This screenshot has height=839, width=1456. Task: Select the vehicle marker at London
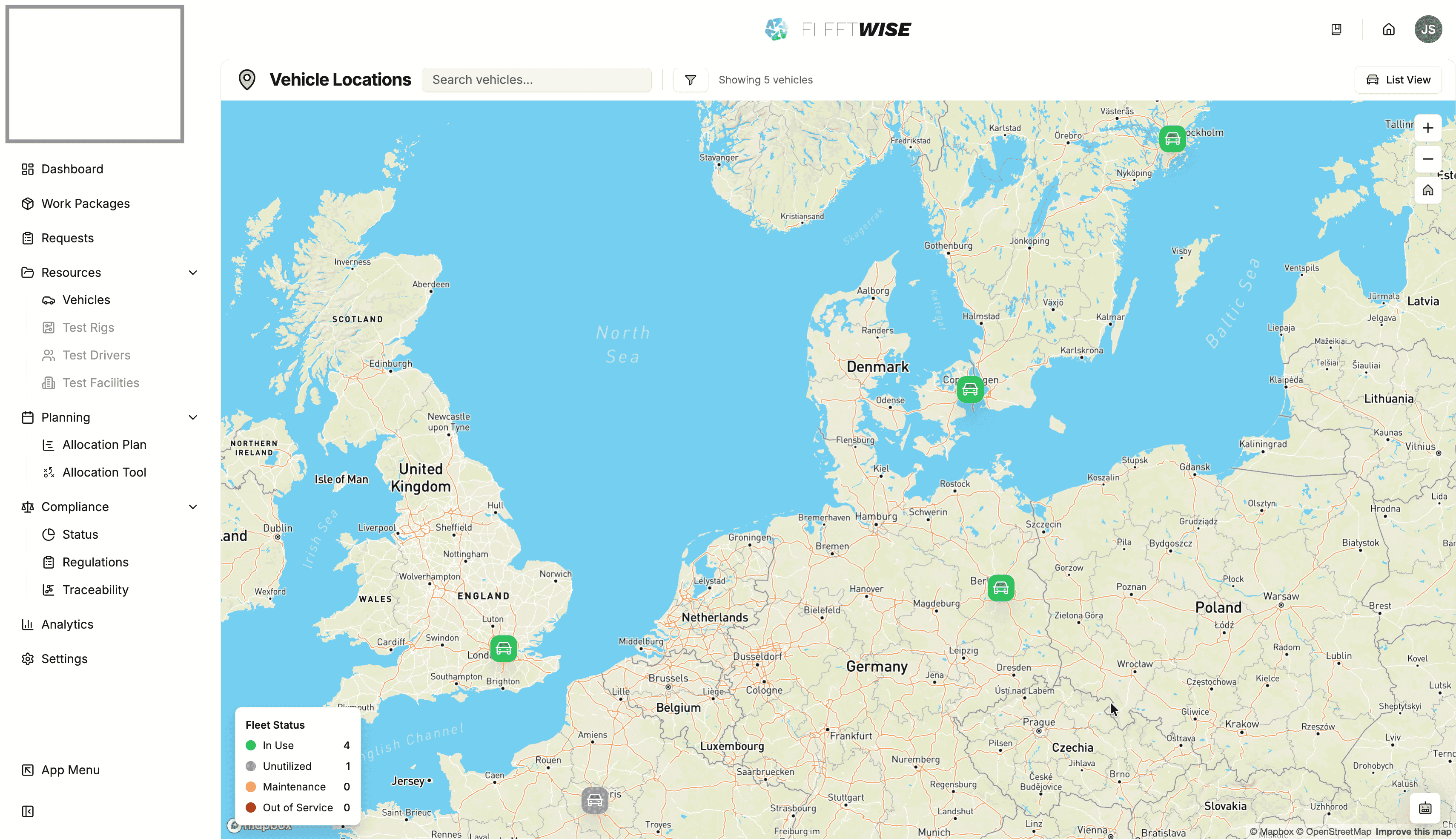pos(503,649)
